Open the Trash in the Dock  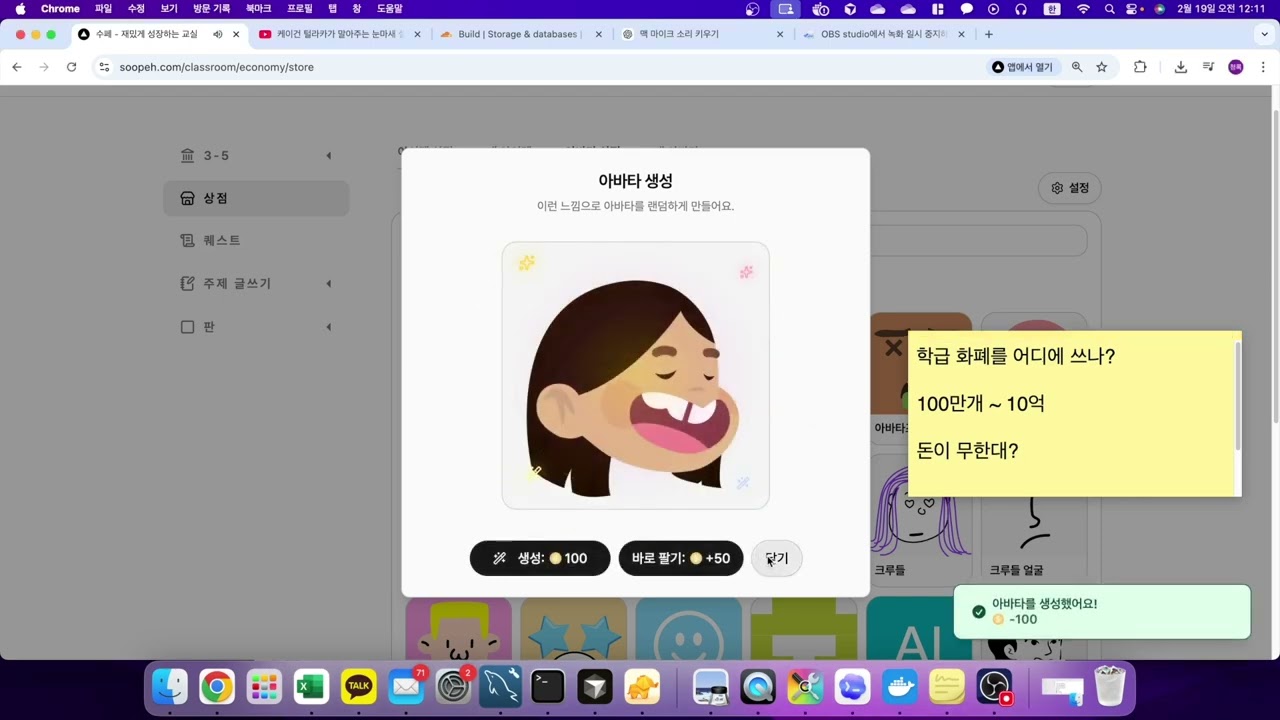tap(1110, 687)
